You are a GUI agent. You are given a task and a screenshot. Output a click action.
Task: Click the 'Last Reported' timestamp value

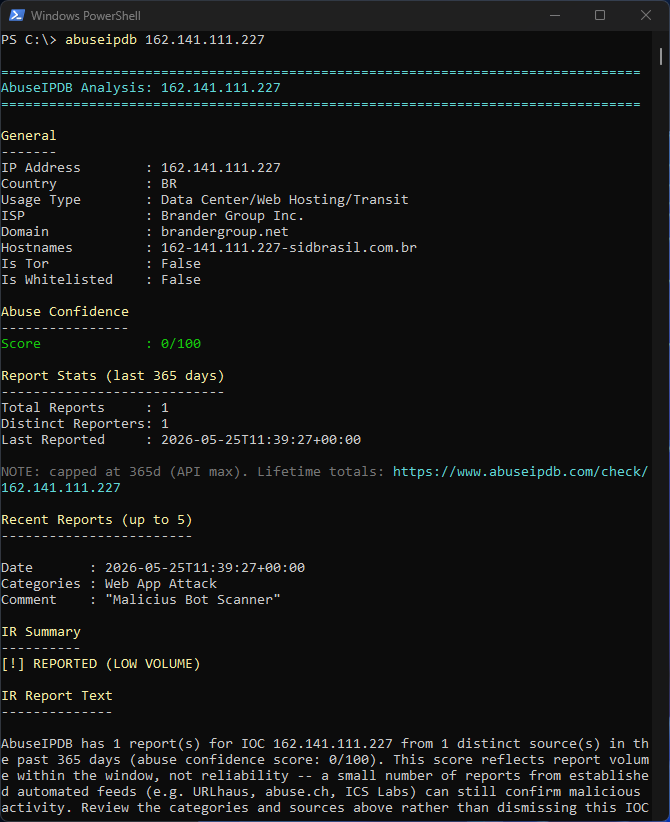click(x=261, y=440)
